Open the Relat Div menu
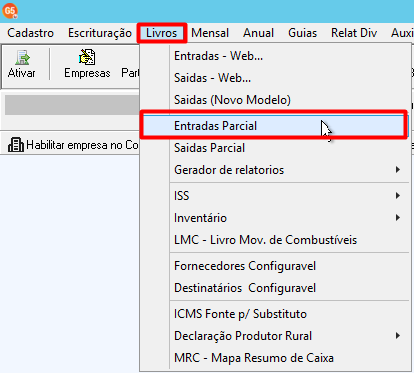This screenshot has height=373, width=414. (x=354, y=33)
